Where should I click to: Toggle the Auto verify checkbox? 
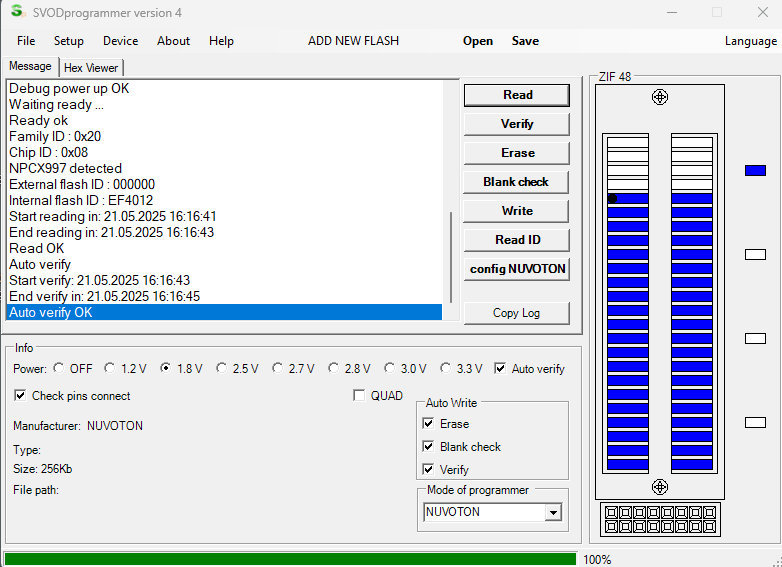pyautogui.click(x=500, y=369)
